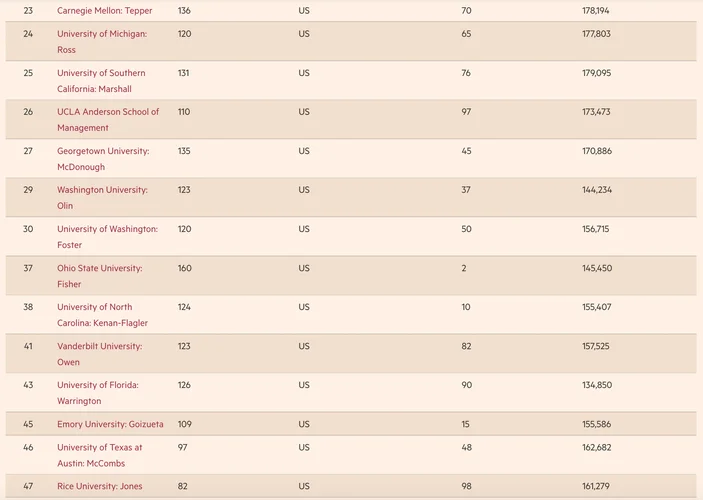The height and width of the screenshot is (500, 703).
Task: Open University of Washington: Foster link
Action: [x=107, y=237]
